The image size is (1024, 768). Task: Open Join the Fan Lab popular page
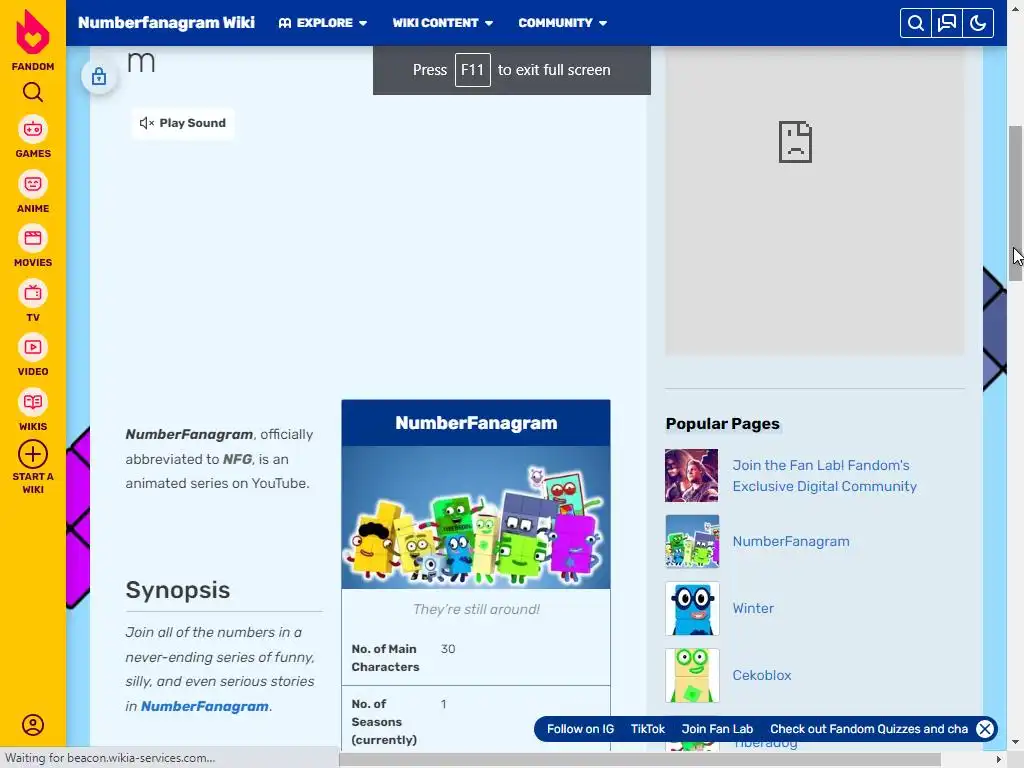(824, 475)
